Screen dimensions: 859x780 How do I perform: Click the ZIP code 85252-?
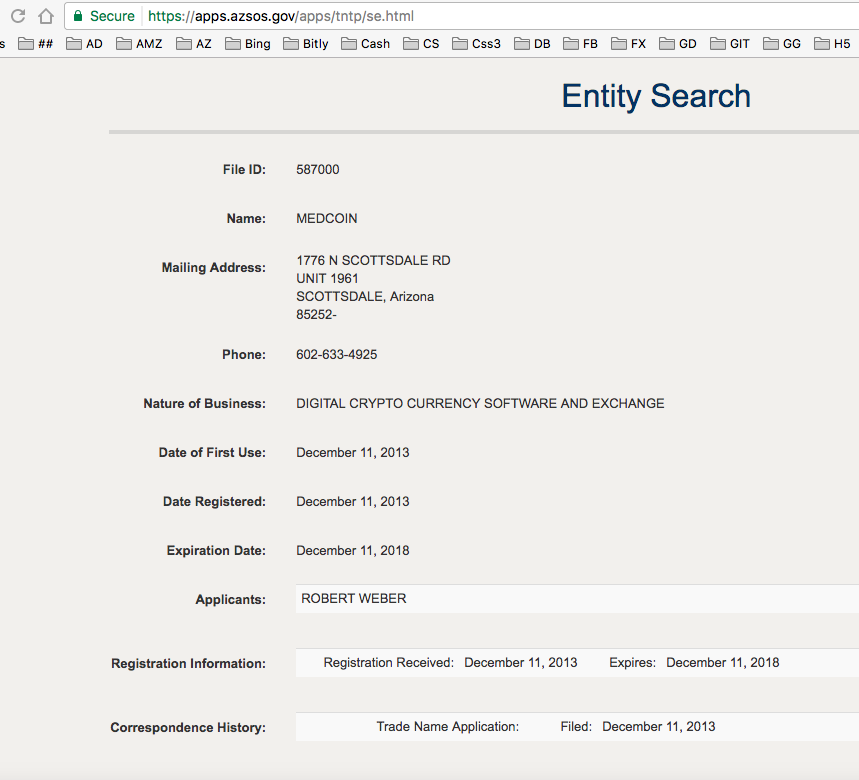(316, 315)
